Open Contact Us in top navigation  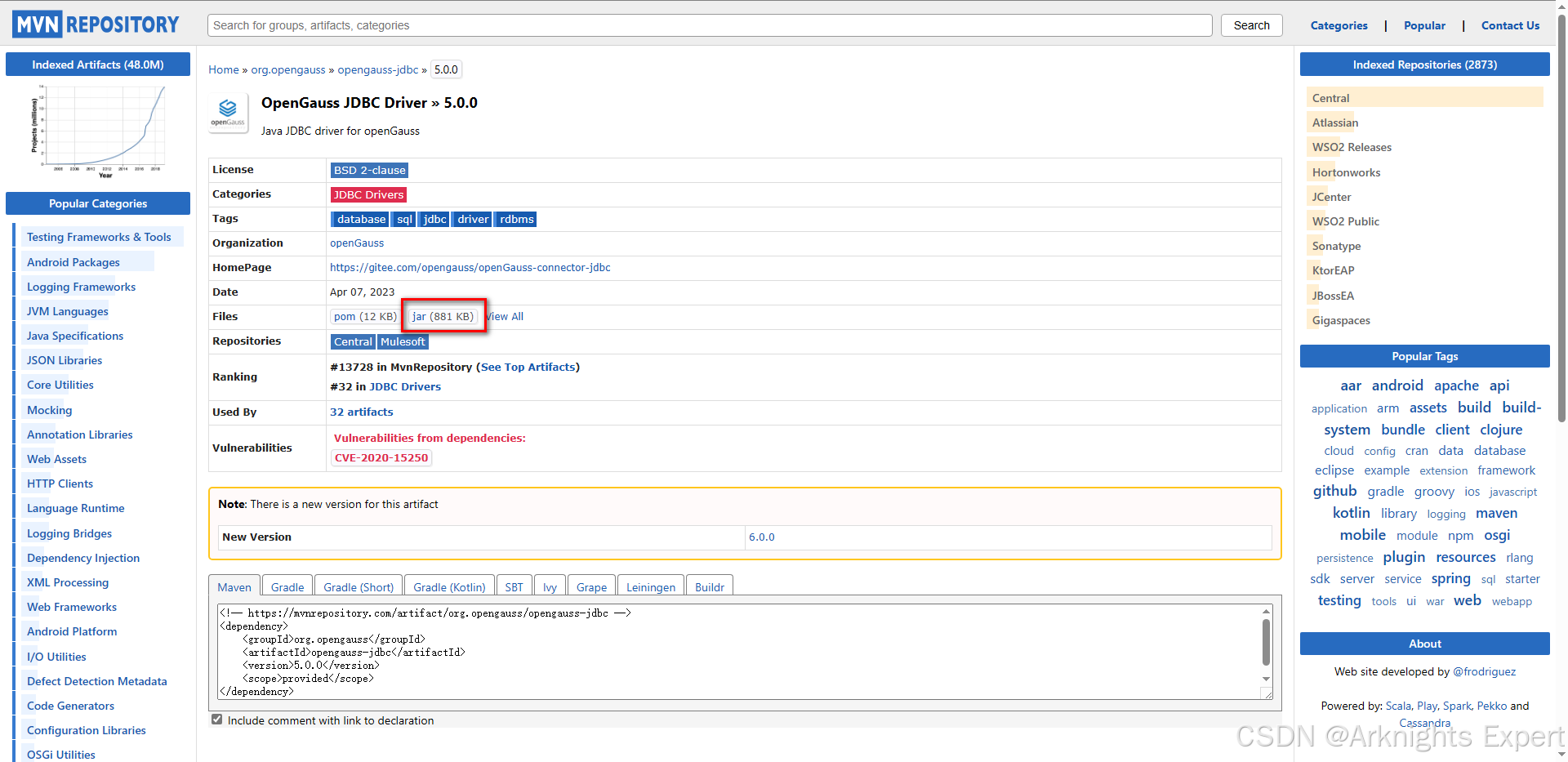(x=1510, y=25)
